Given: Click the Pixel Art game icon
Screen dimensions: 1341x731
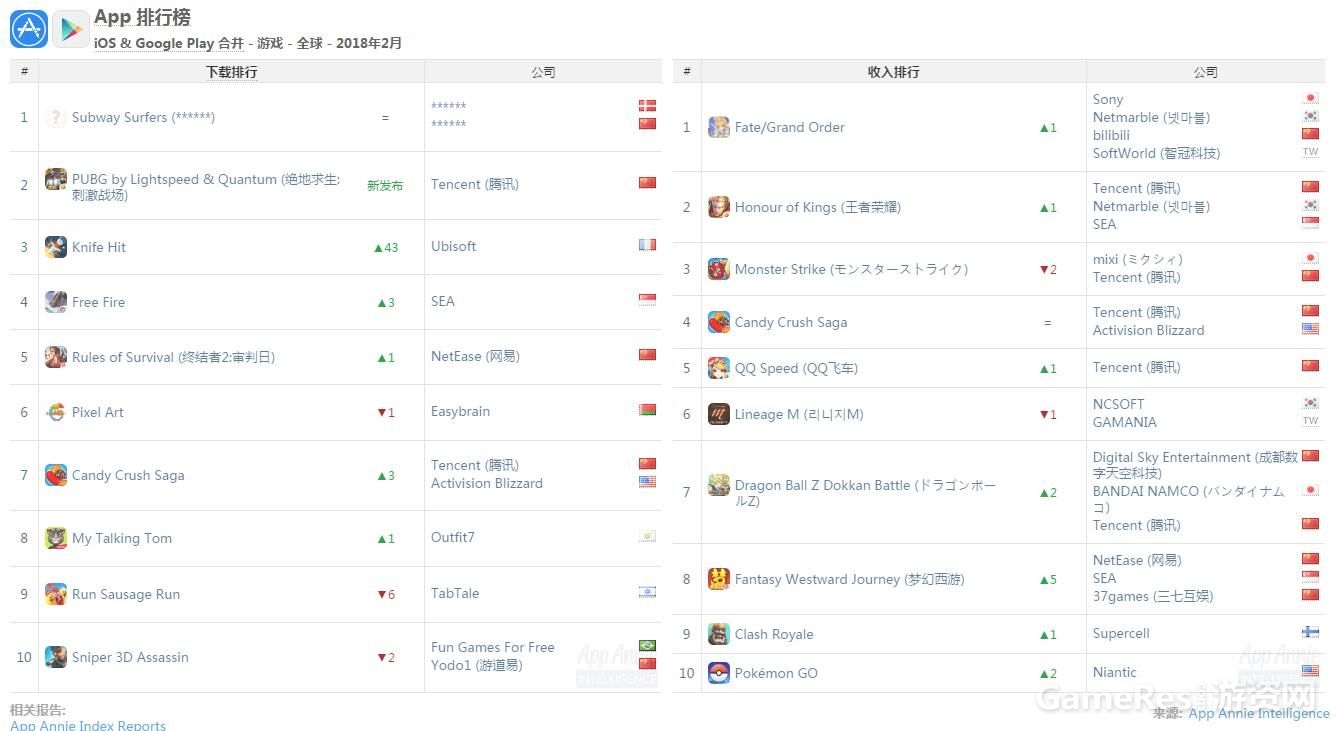Looking at the screenshot, I should point(56,412).
